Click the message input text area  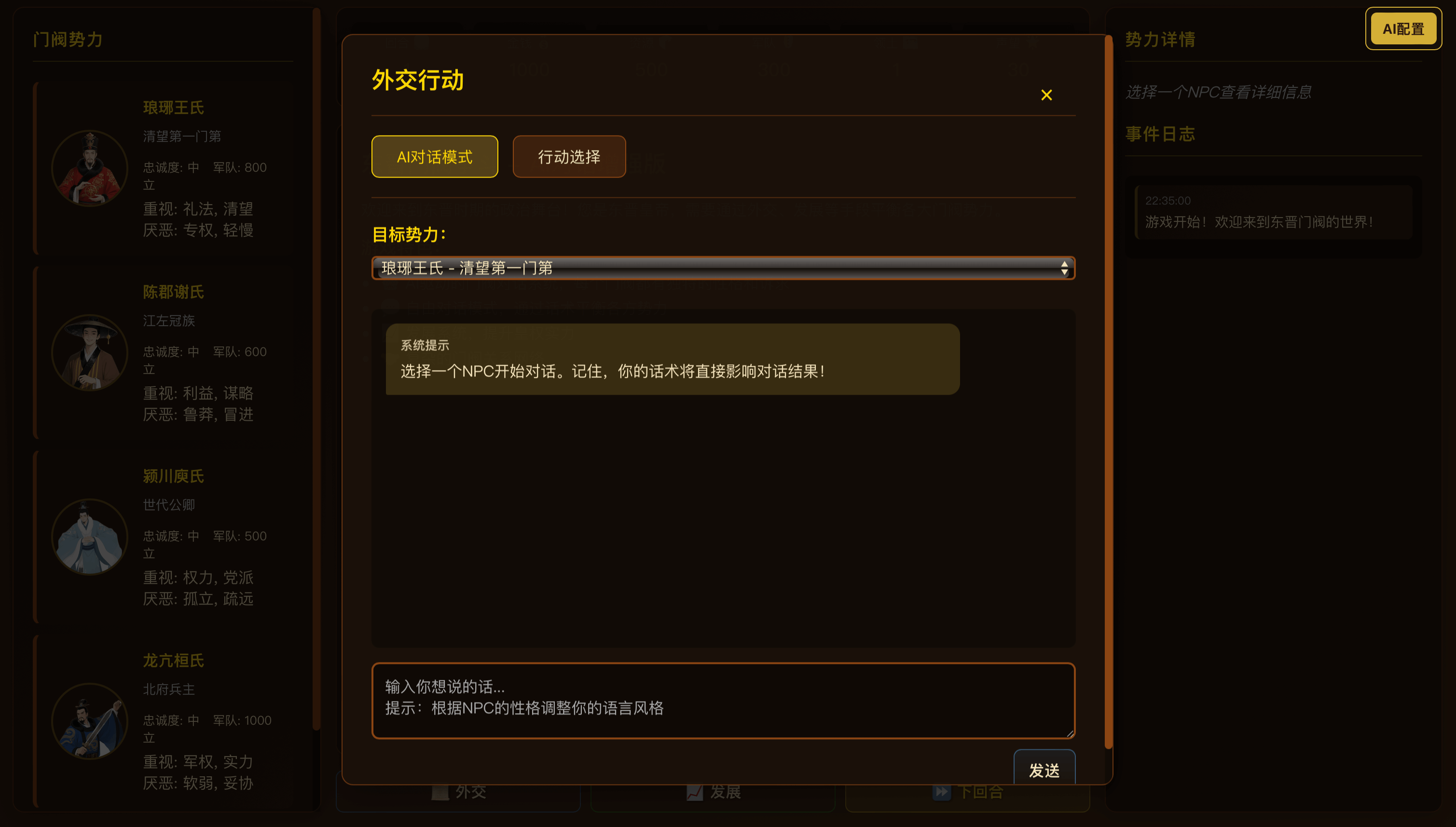coord(723,700)
